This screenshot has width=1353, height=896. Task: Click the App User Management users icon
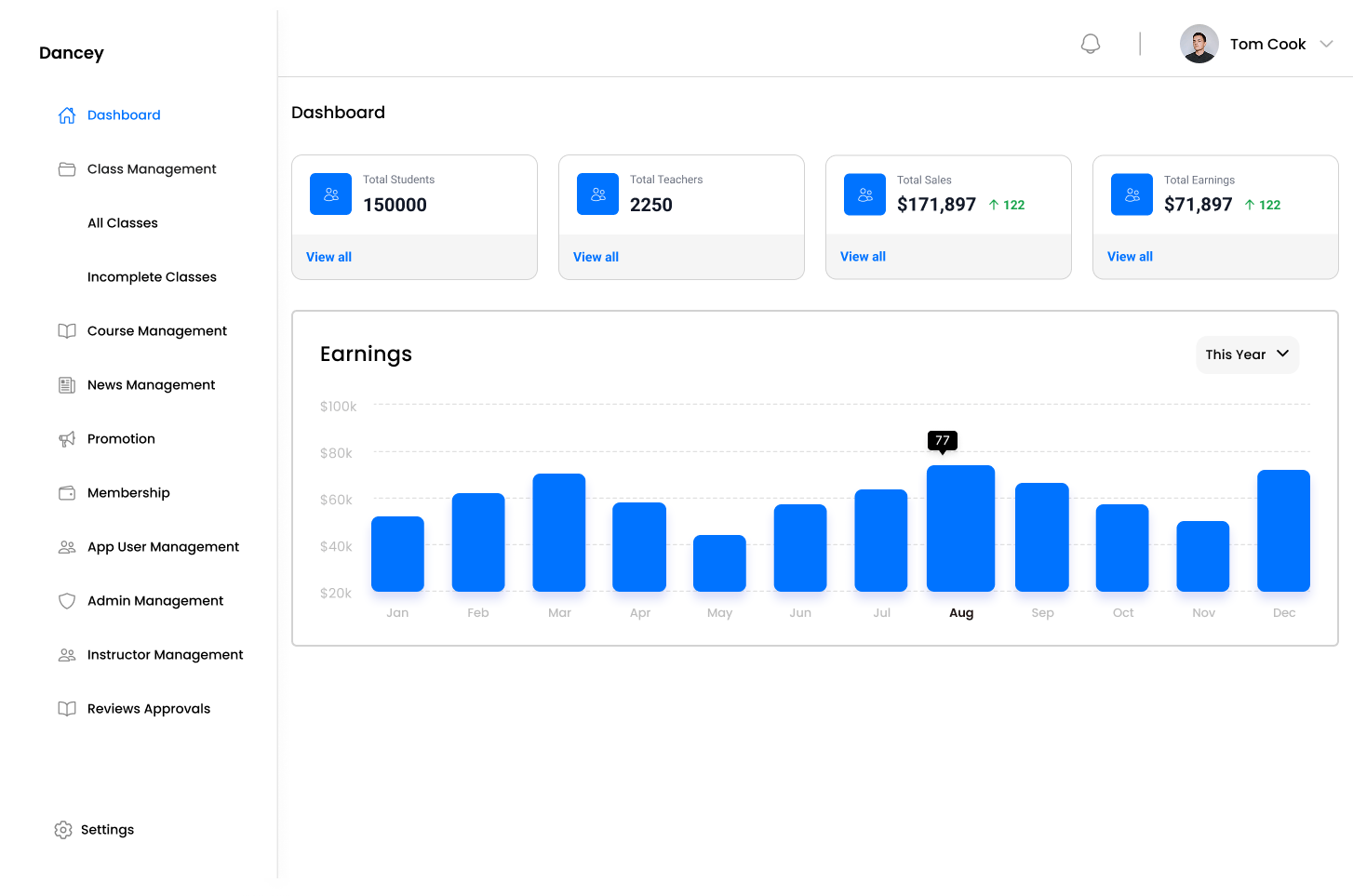(x=66, y=546)
